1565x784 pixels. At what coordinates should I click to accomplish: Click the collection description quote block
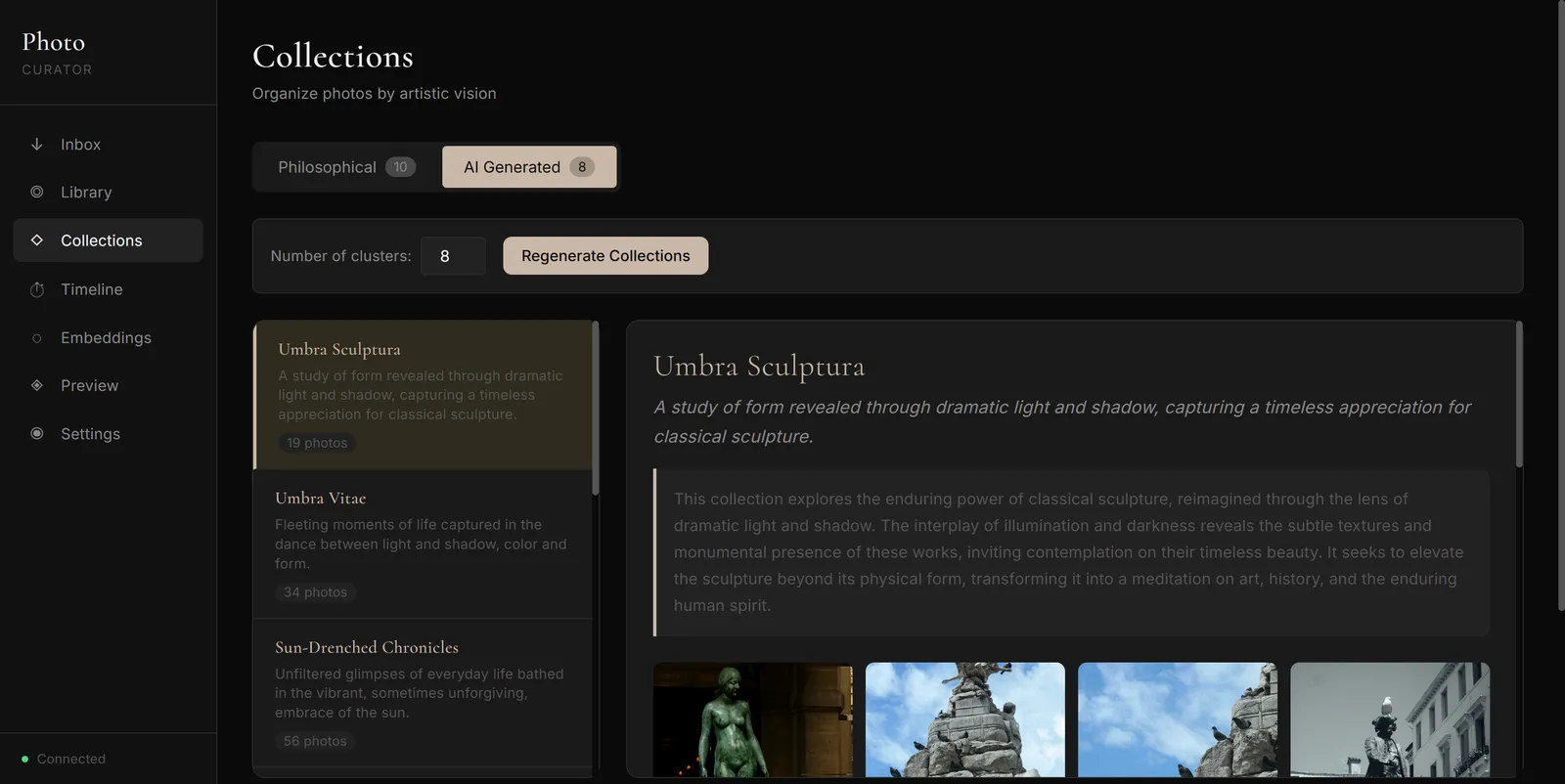[1071, 552]
